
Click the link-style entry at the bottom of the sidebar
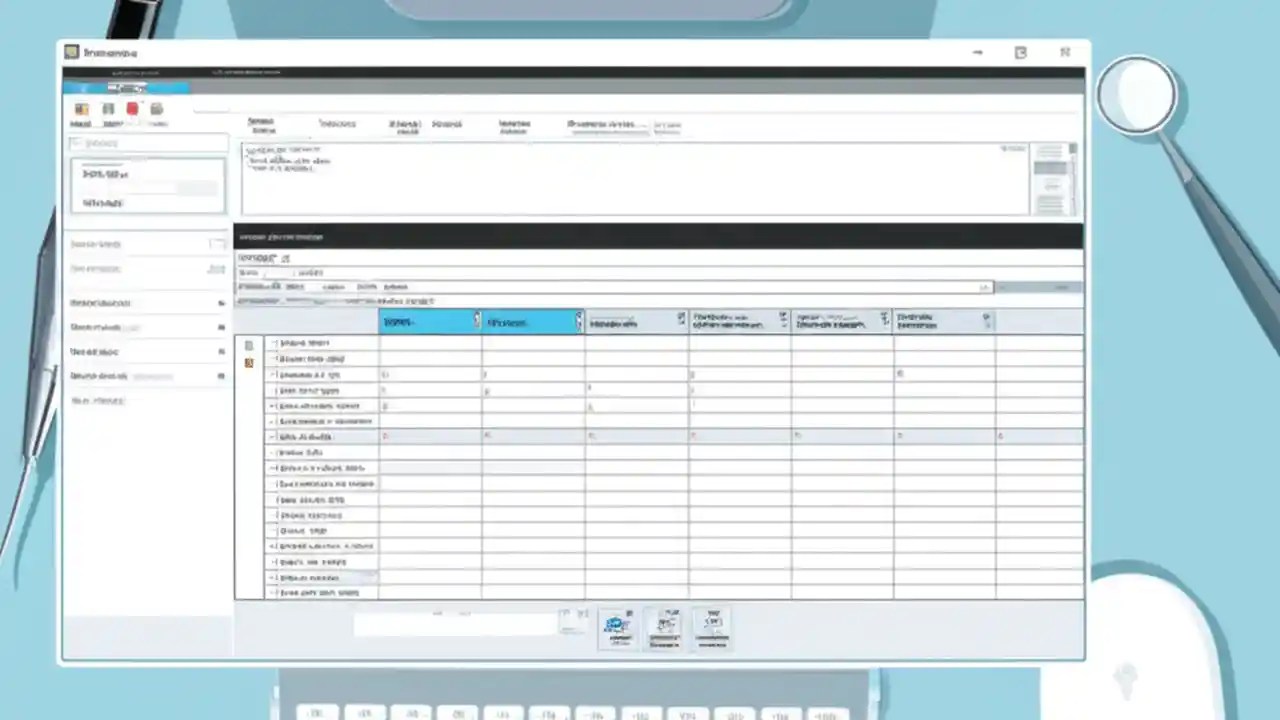tap(95, 400)
